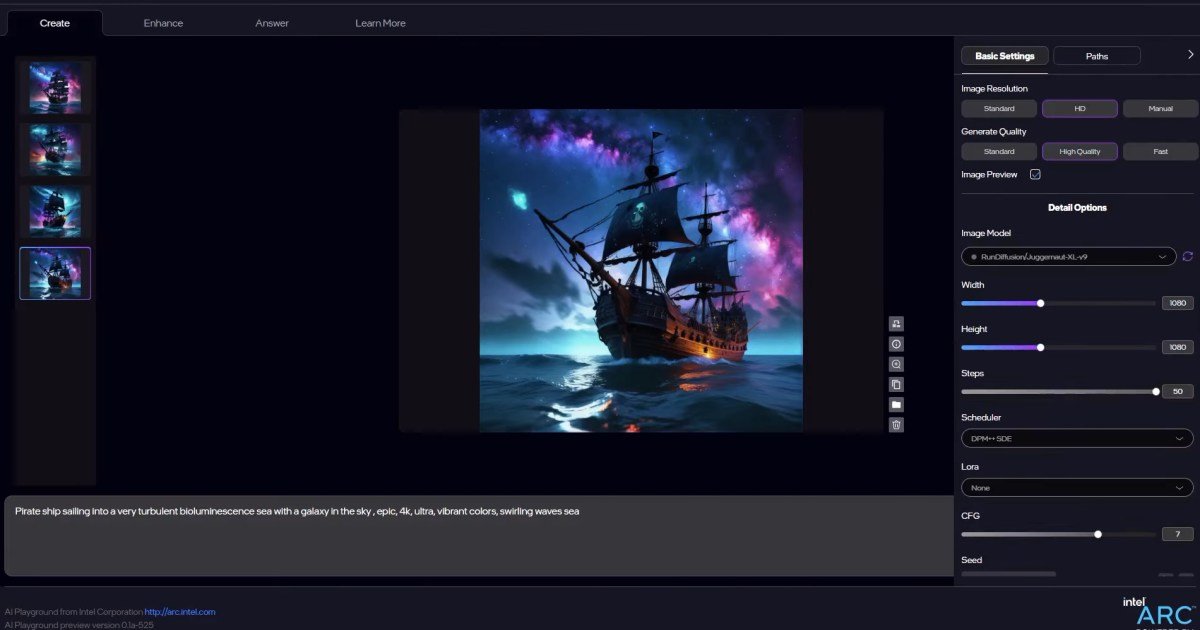The height and width of the screenshot is (630, 1200).
Task: Collapse settings panel with the right chevron
Action: (x=1190, y=55)
